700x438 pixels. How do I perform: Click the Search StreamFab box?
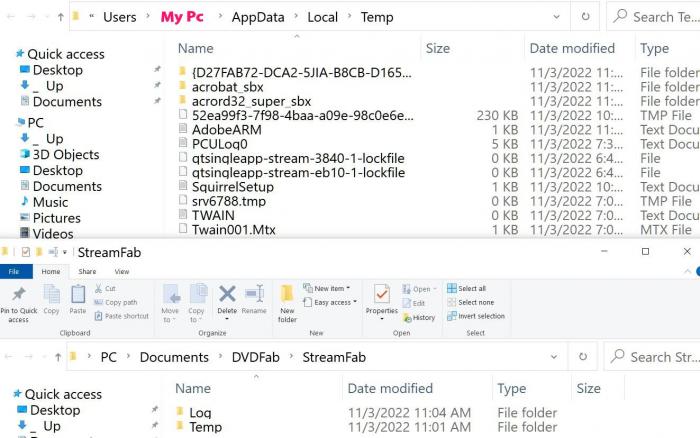click(652, 357)
